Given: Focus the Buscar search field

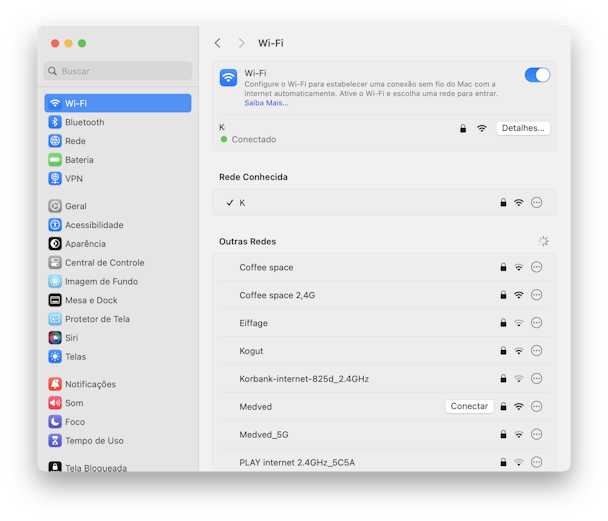Looking at the screenshot, I should (118, 71).
